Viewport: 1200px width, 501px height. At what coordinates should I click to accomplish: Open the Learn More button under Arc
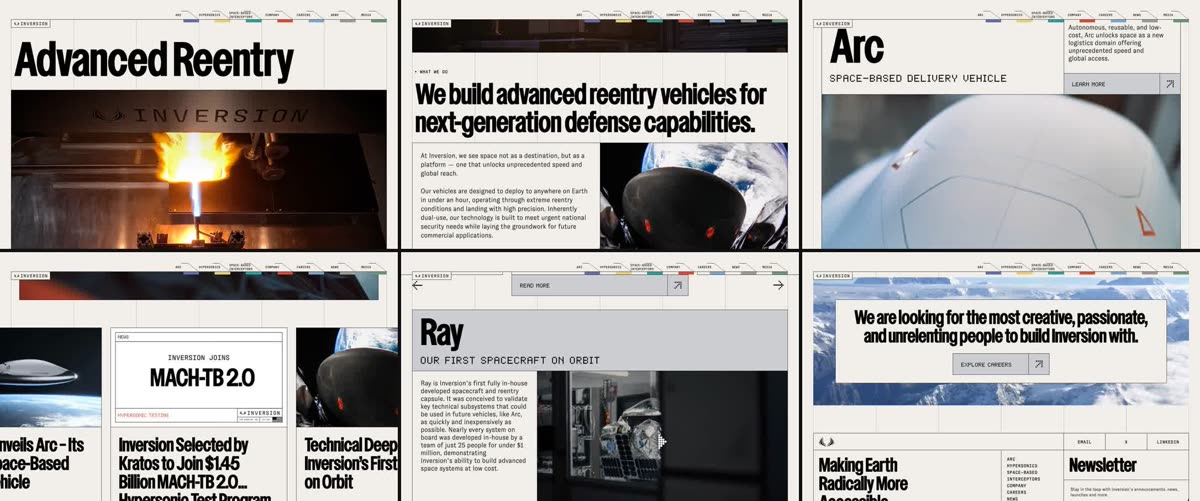[x=1123, y=84]
